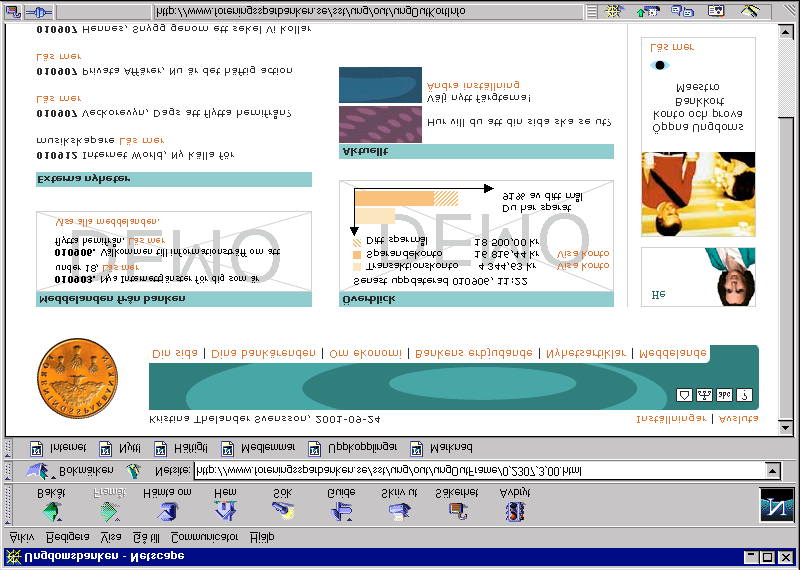Click the Netscape N logo
Screen dimensions: 800x570
[777, 504]
